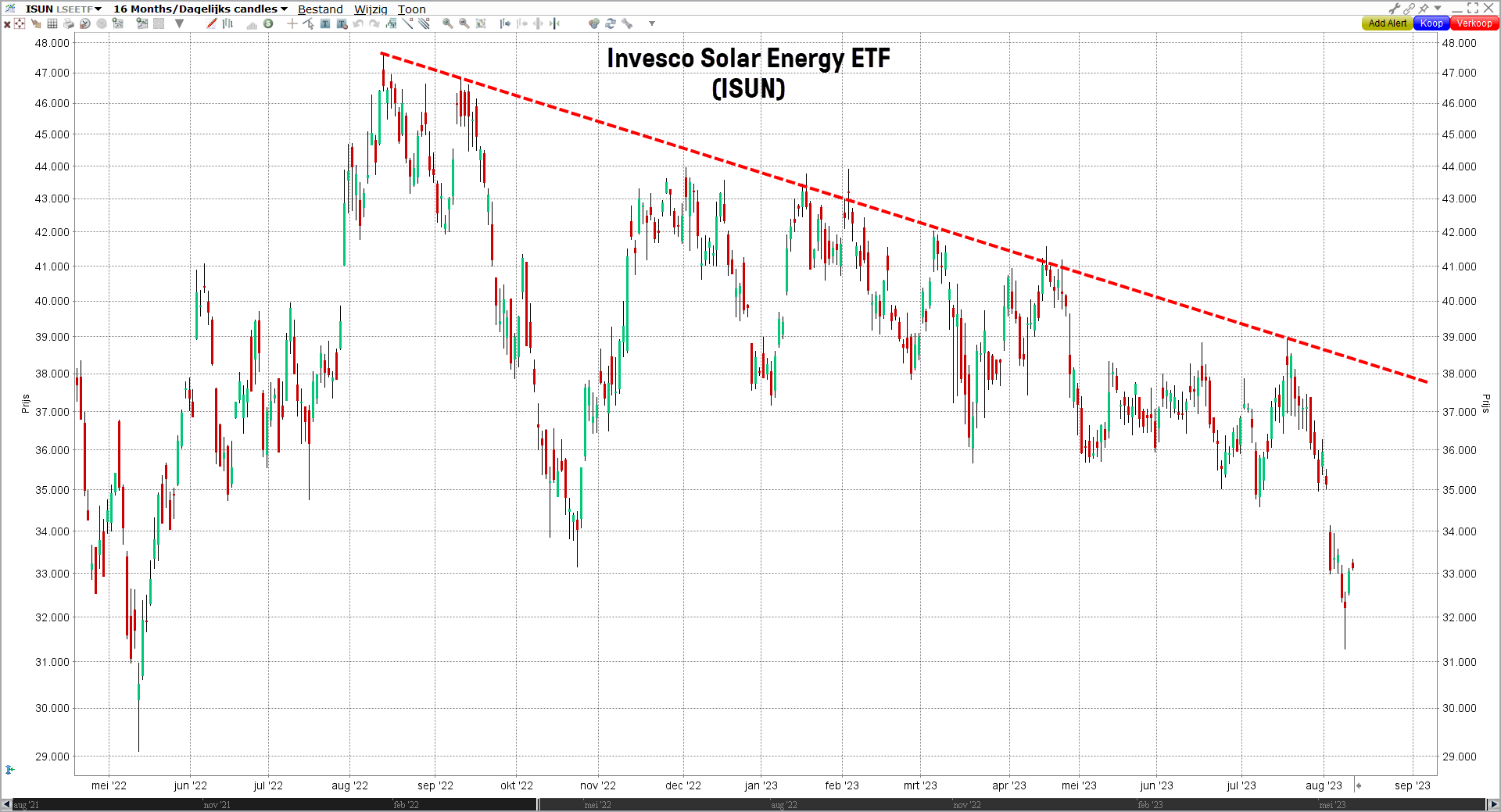Click the compress horizontal spacing icon

554,23
